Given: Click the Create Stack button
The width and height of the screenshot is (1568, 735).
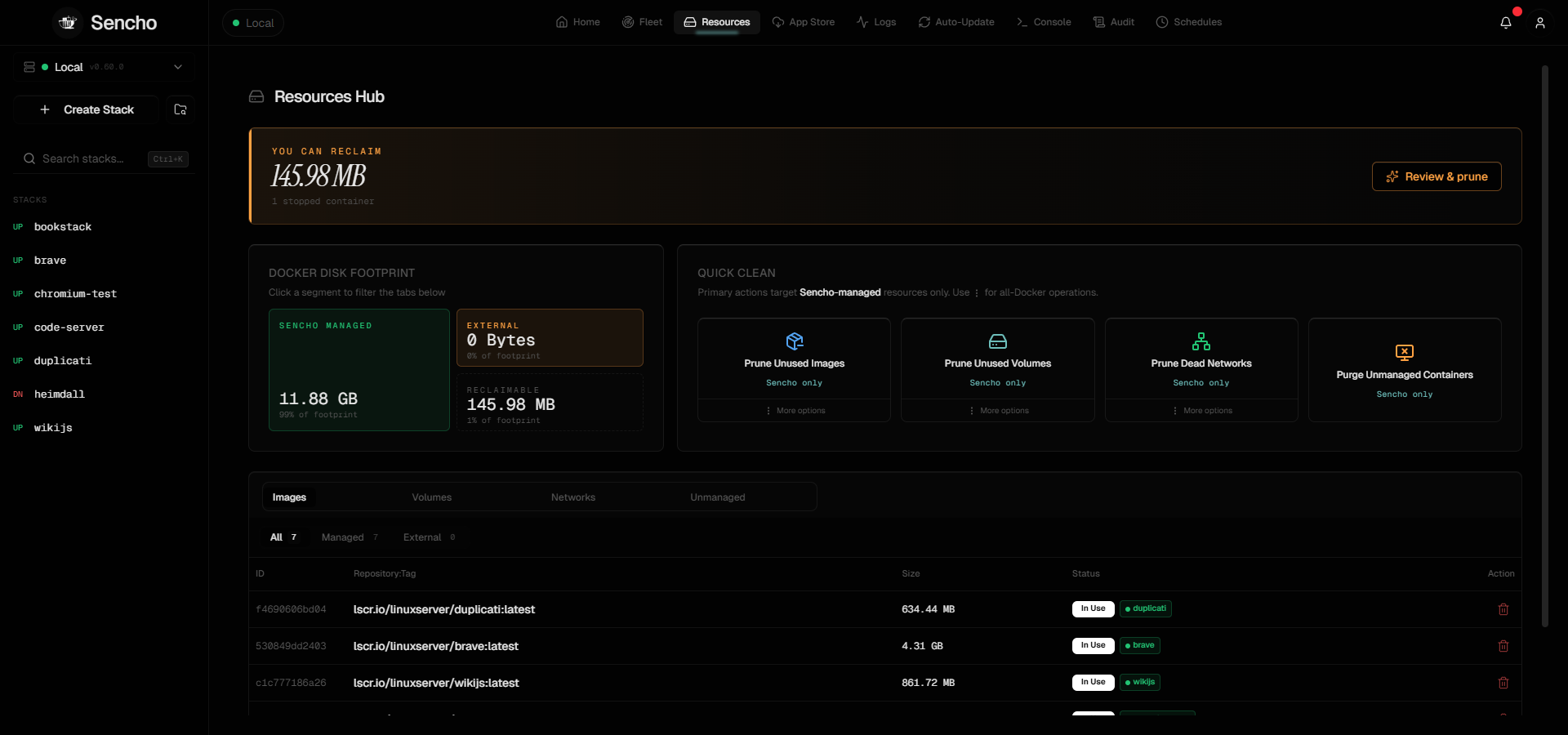Looking at the screenshot, I should [87, 109].
